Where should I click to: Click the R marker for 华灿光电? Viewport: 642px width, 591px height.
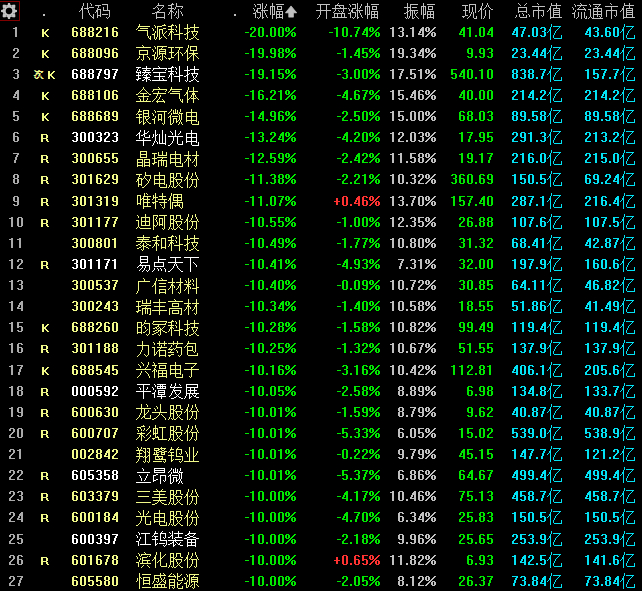45,138
